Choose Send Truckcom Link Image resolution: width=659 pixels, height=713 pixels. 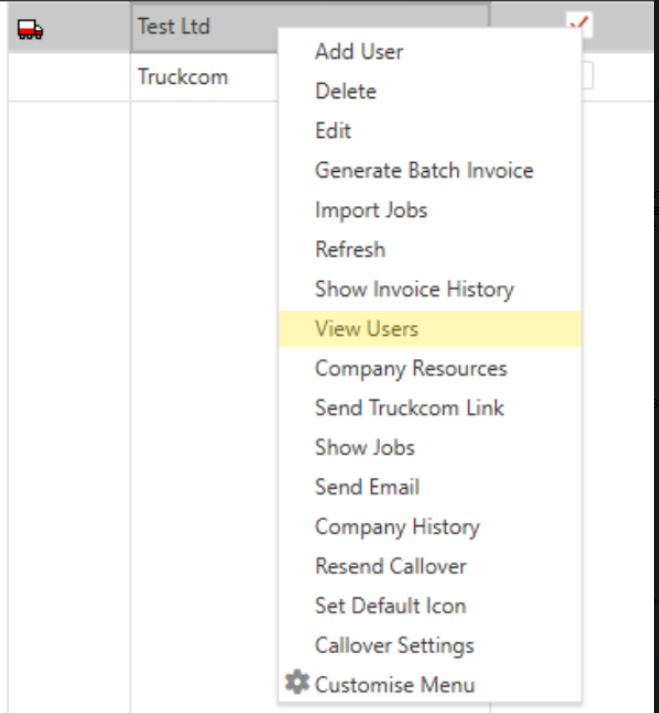tap(409, 408)
